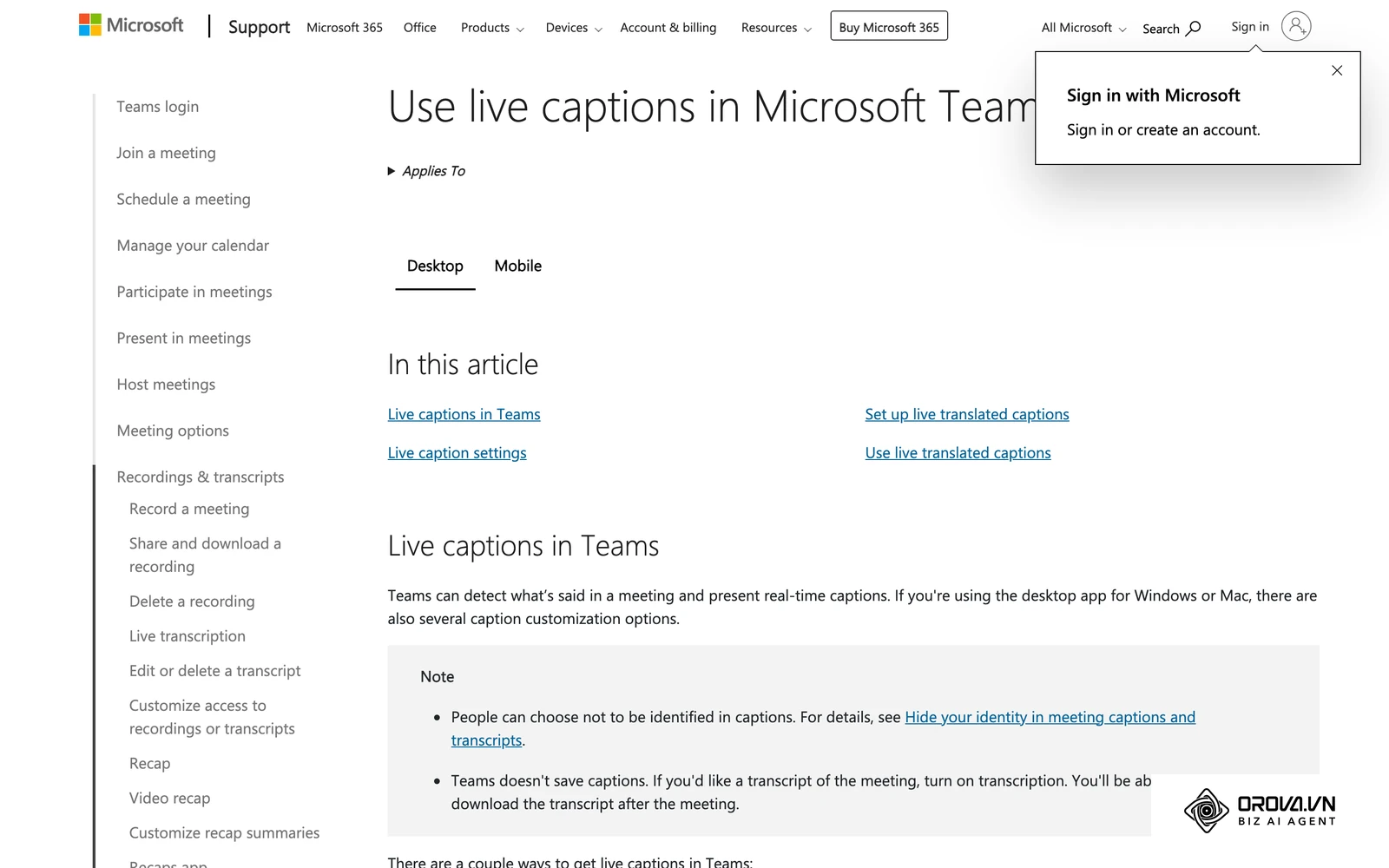Open Account & billing navigation link

point(668,28)
